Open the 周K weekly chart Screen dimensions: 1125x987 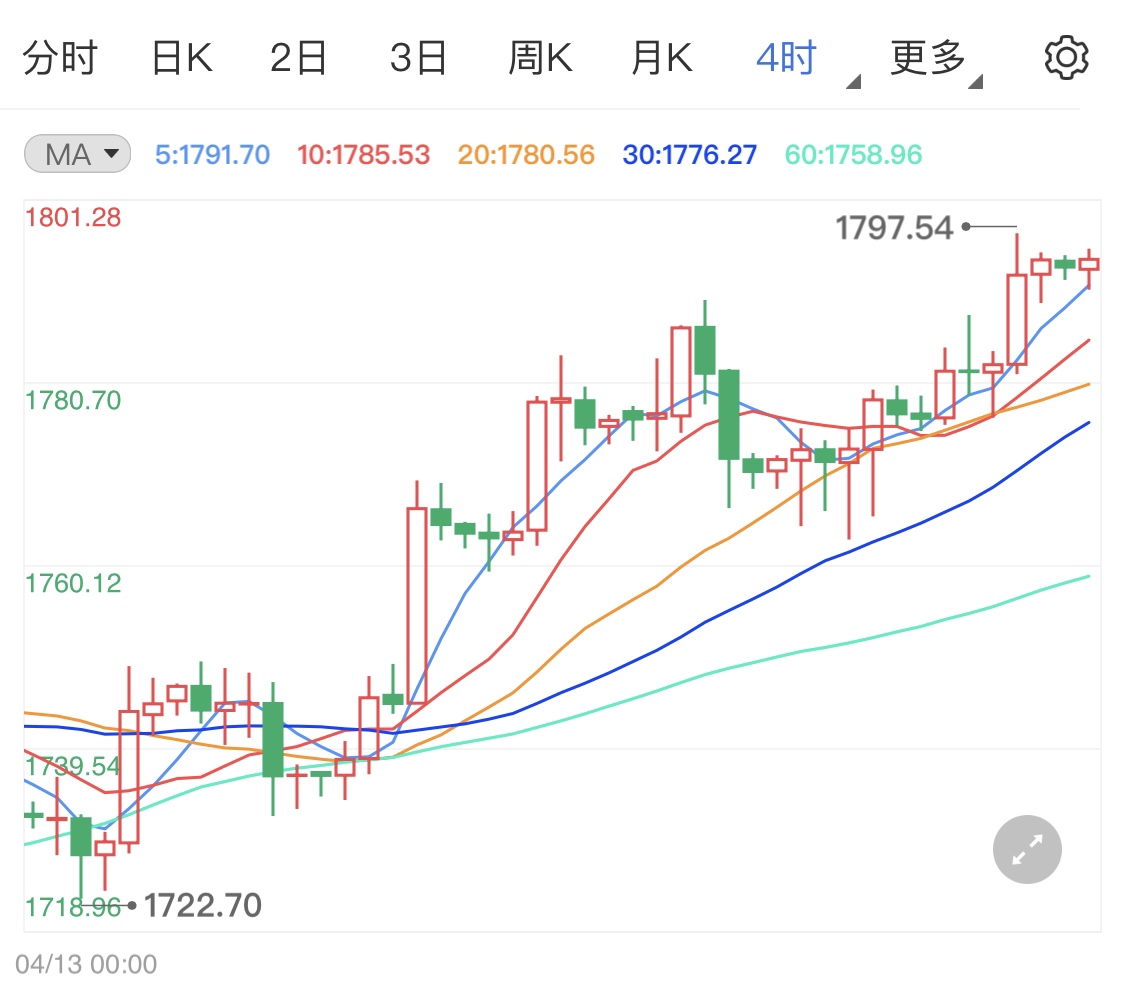[x=541, y=57]
